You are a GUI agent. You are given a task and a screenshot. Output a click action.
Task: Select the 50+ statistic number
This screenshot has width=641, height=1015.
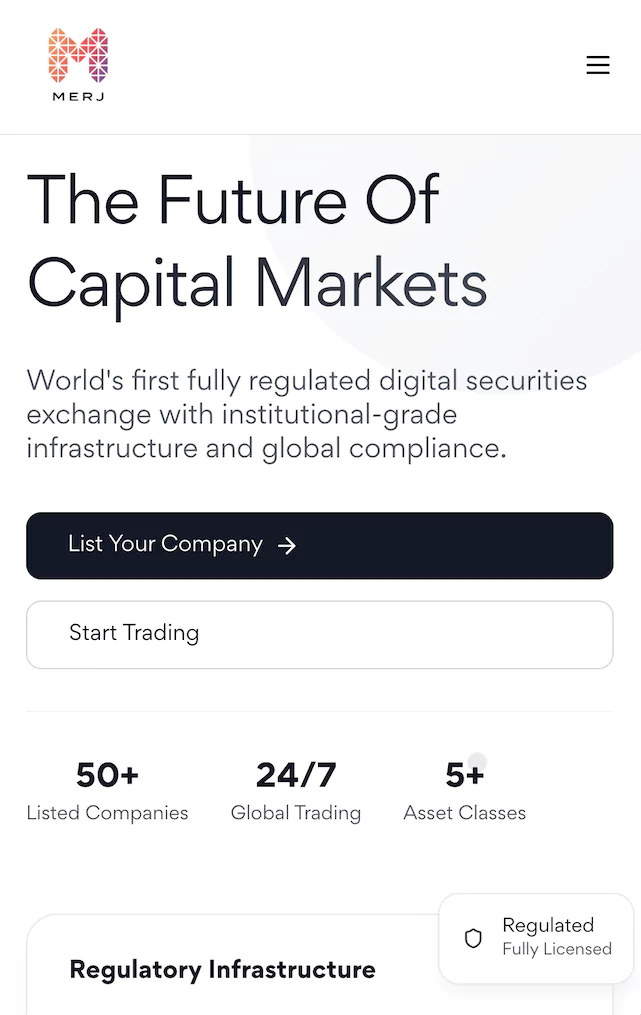point(107,775)
